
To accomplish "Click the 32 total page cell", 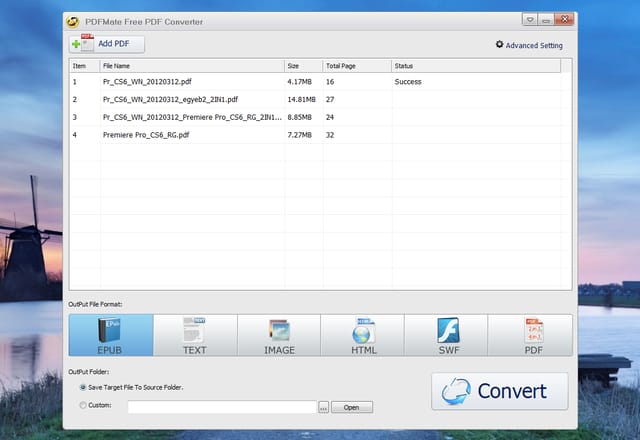I will click(330, 135).
